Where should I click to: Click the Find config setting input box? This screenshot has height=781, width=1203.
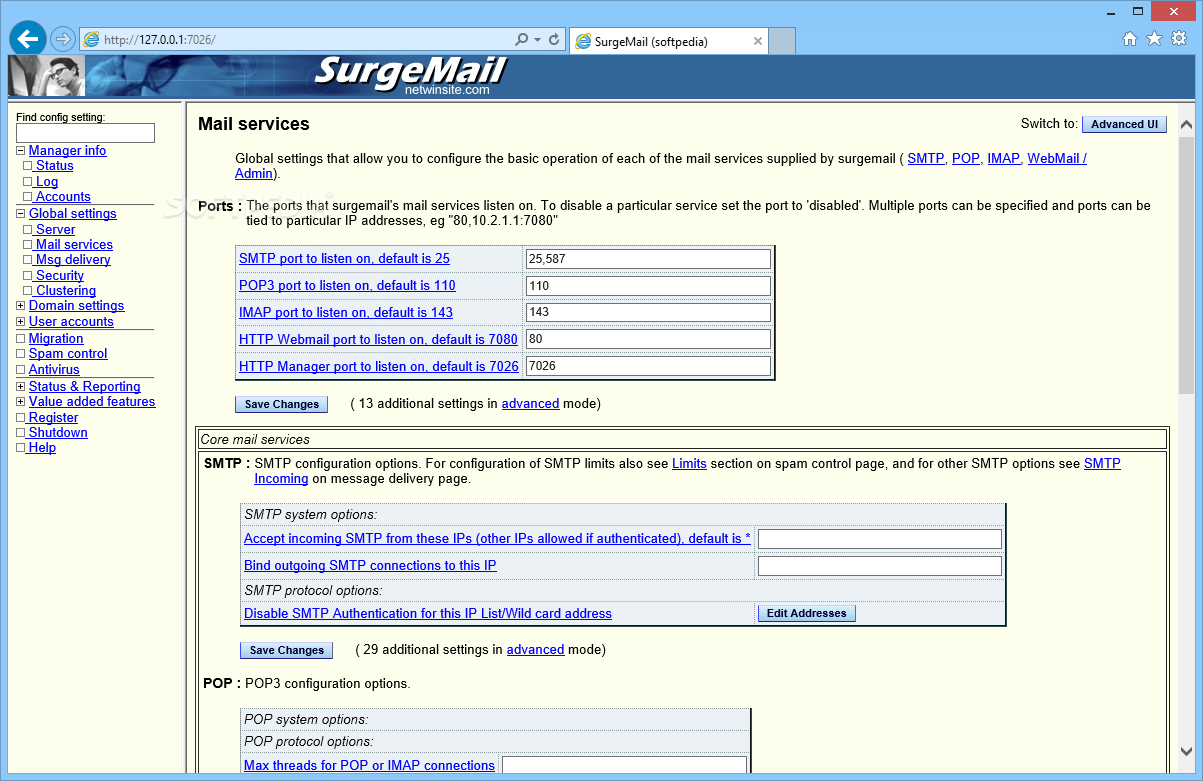pos(85,133)
